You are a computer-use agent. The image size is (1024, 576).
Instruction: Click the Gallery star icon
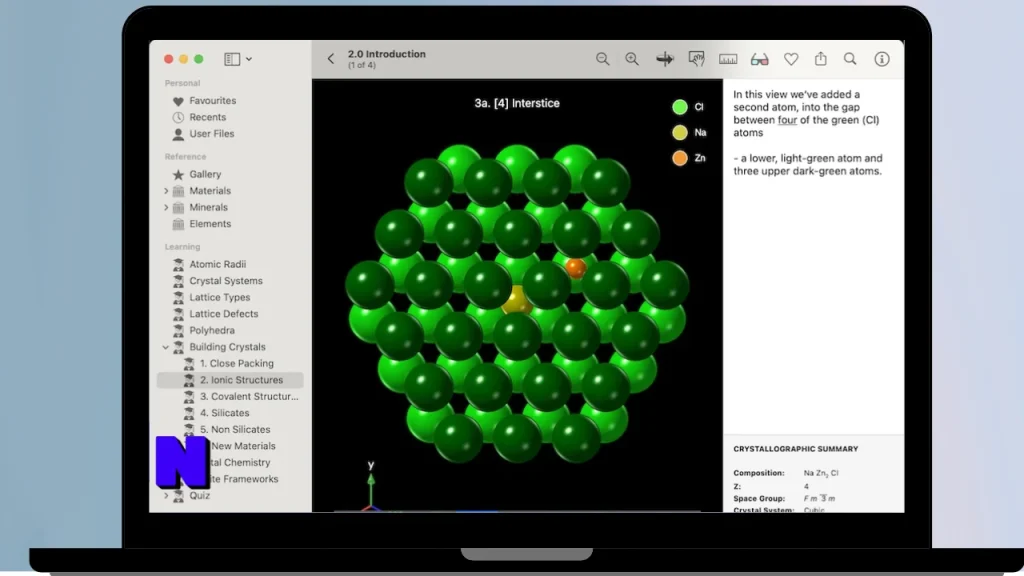pyautogui.click(x=178, y=174)
